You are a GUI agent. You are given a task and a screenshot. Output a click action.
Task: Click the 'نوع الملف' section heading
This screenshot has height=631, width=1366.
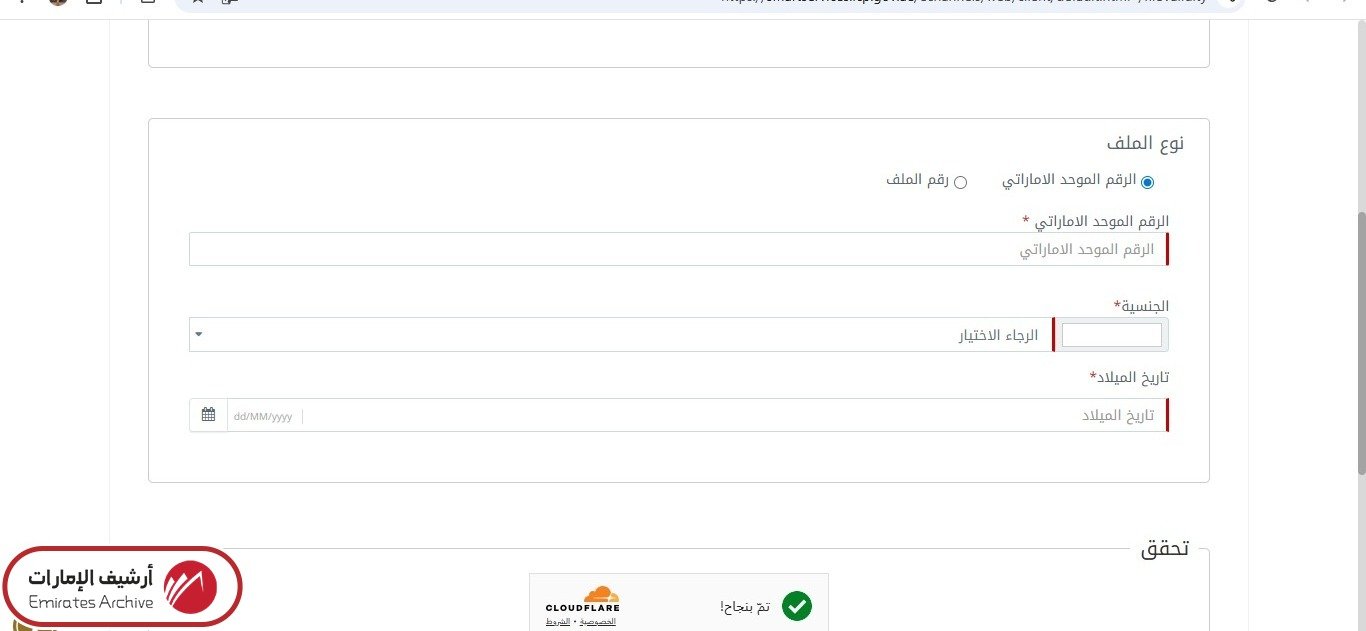pos(1145,143)
